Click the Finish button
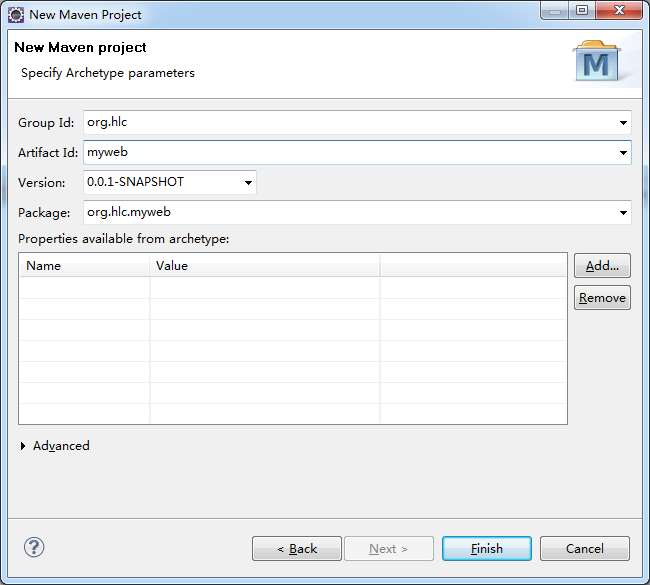The image size is (650, 585). point(487,549)
